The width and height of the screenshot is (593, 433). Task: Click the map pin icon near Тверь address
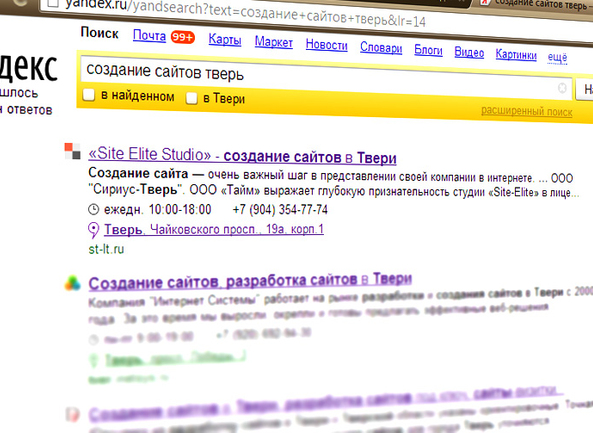pos(93,230)
